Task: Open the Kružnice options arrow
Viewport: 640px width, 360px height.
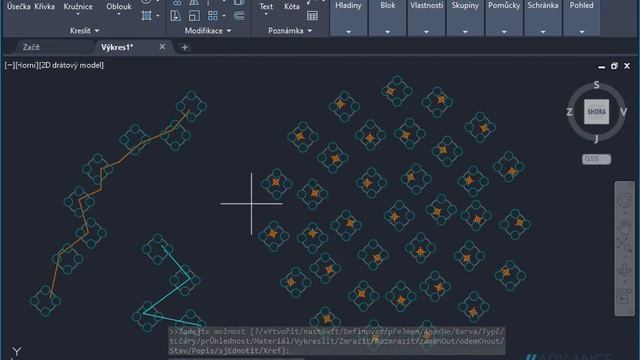Action: click(x=78, y=15)
